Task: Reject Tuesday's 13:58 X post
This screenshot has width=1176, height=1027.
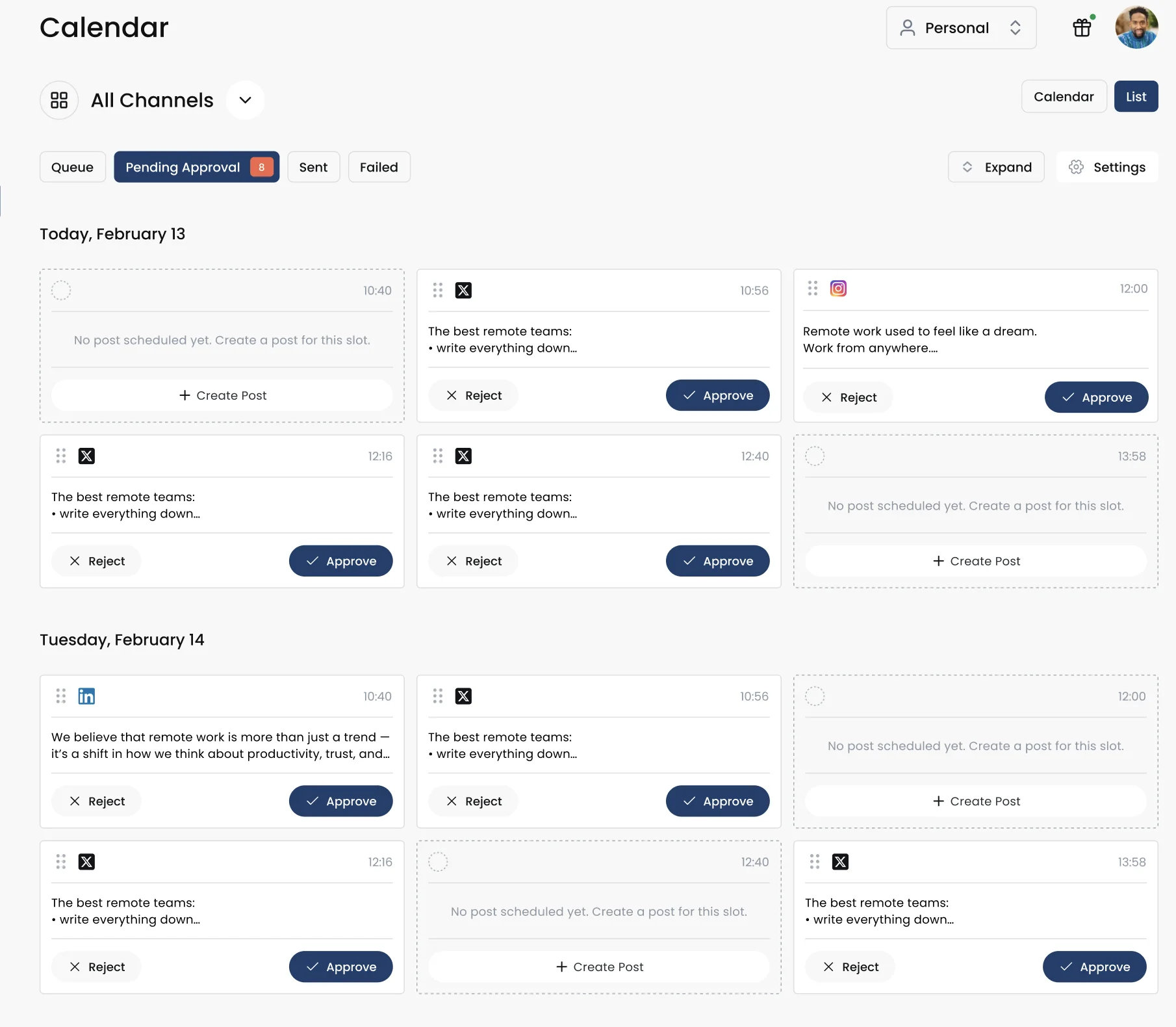Action: [x=850, y=967]
